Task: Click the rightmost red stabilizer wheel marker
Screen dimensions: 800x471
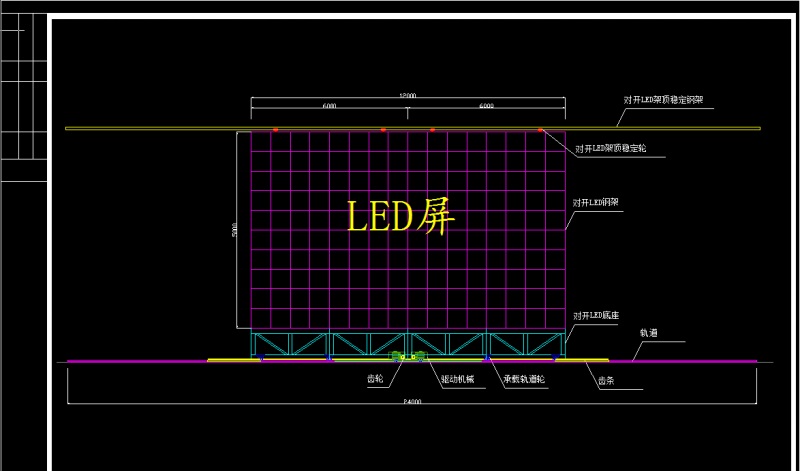Action: pos(541,130)
